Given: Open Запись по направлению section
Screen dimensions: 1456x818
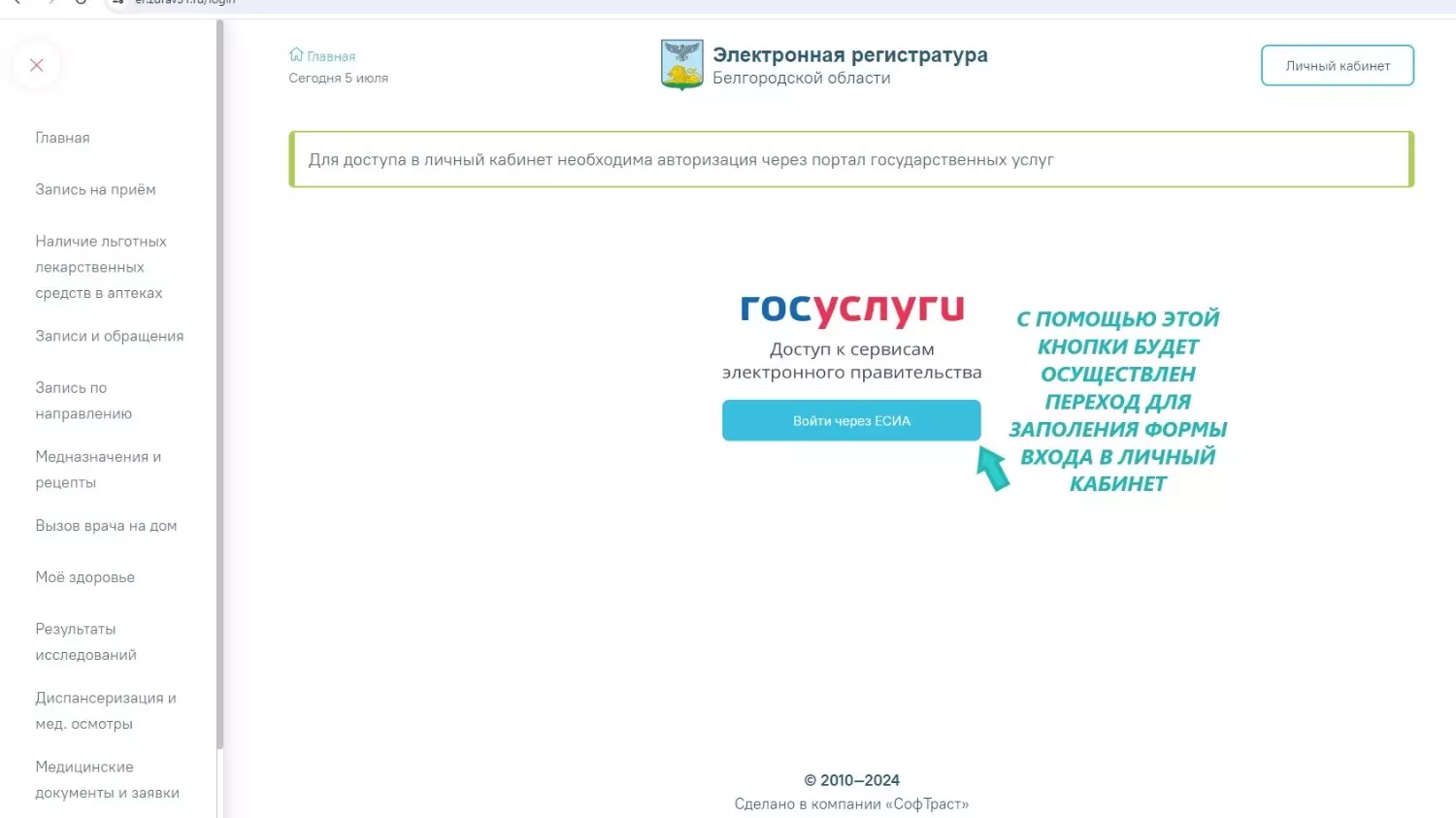Looking at the screenshot, I should (x=83, y=401).
